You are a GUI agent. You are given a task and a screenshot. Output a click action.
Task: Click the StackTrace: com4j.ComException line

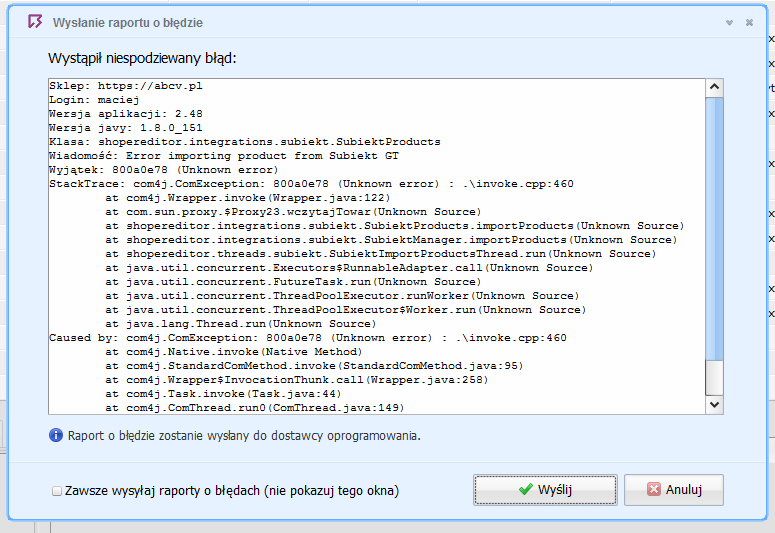[311, 183]
